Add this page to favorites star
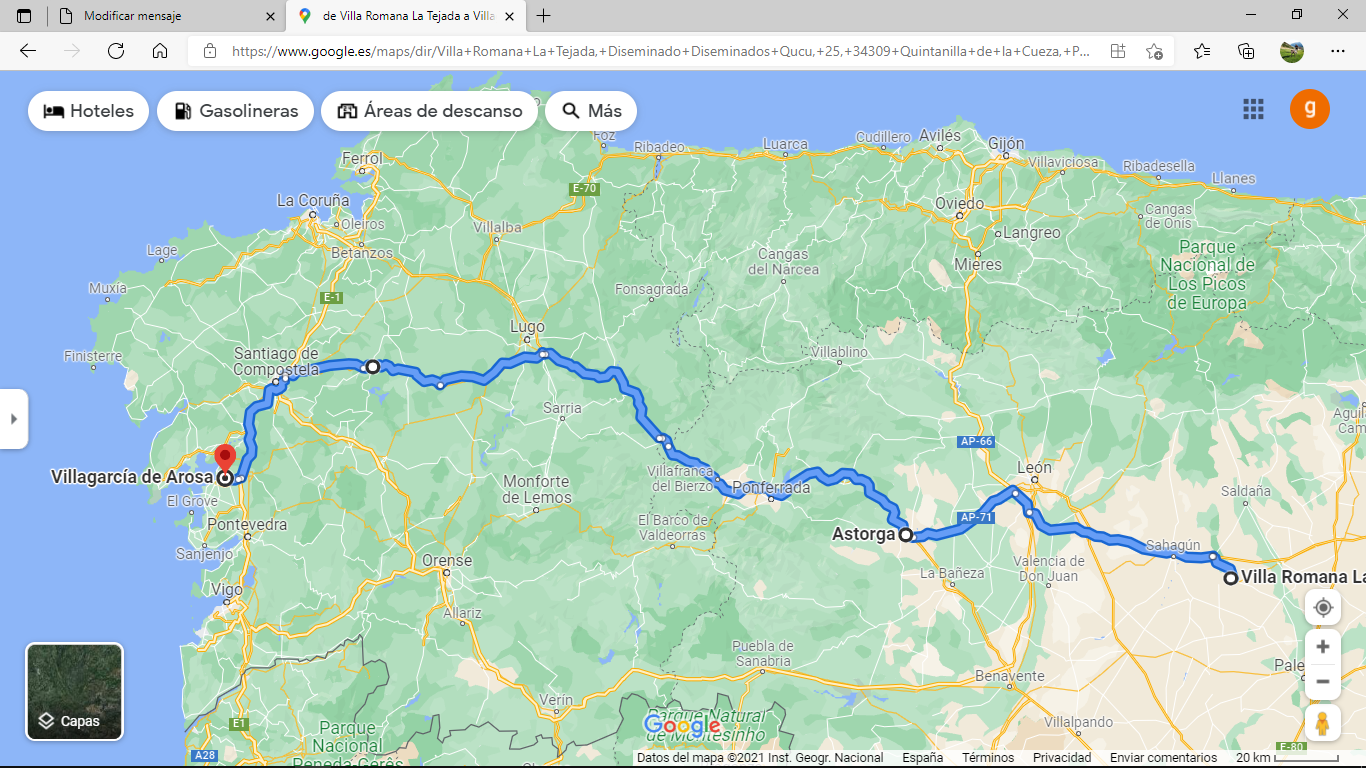This screenshot has height=768, width=1366. [x=1154, y=51]
